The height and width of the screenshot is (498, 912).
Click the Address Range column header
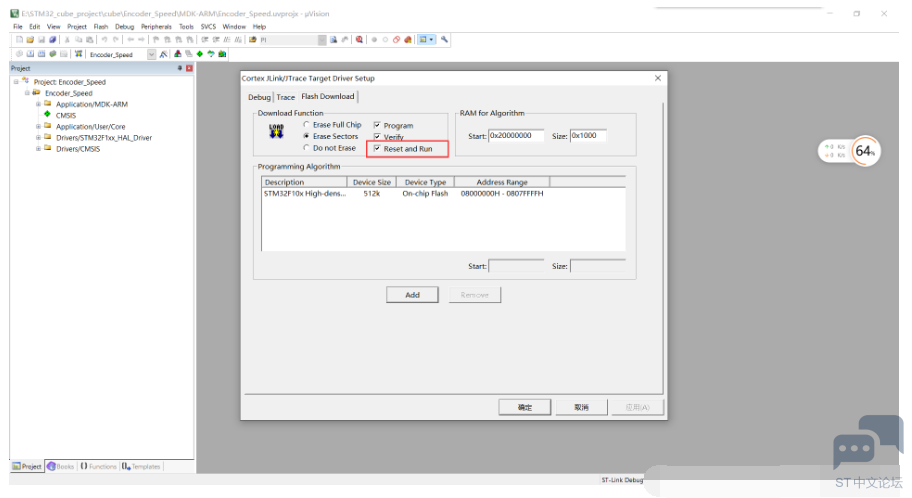(502, 182)
